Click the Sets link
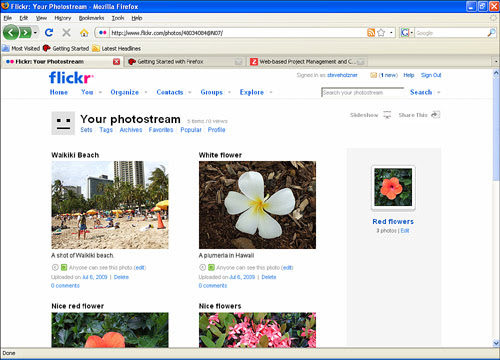500x360 pixels. [86, 130]
